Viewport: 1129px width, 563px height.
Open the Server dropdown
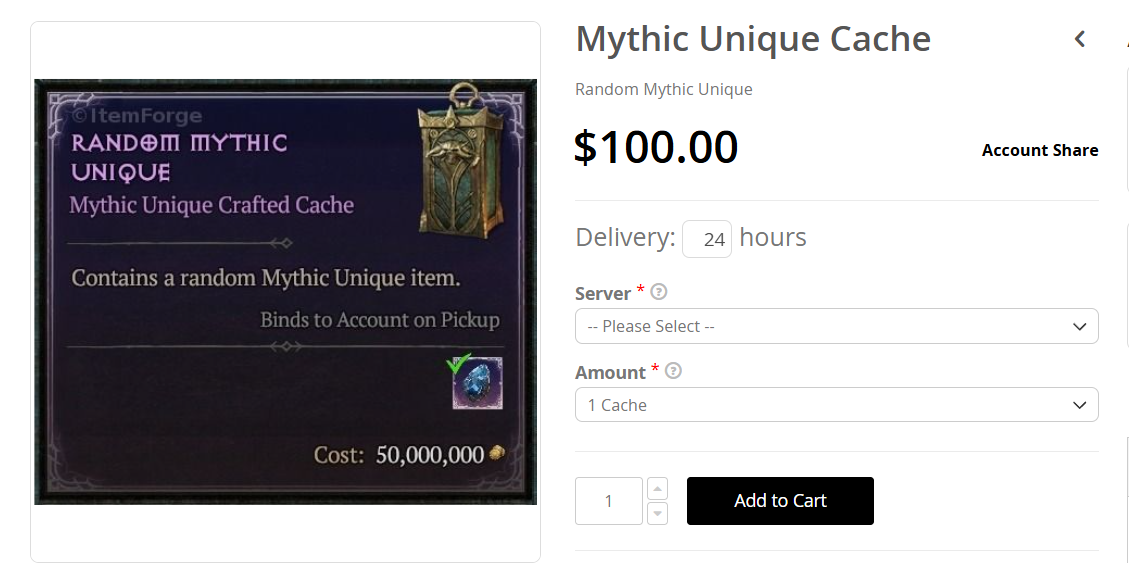coord(837,326)
